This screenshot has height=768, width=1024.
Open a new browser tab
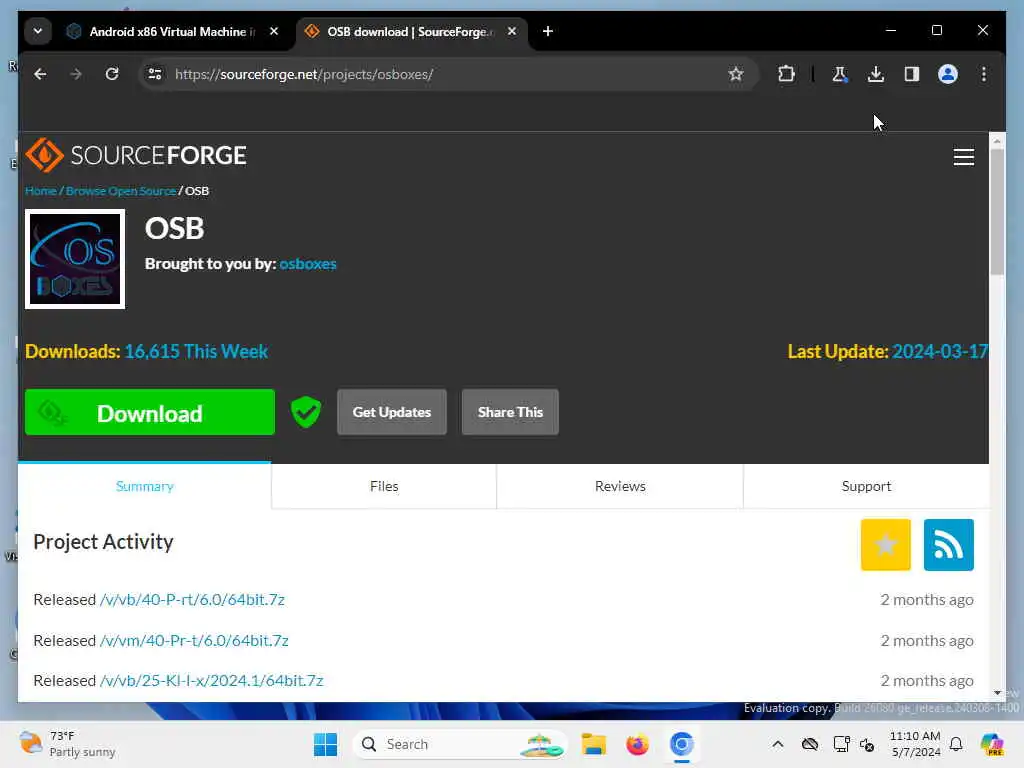[548, 31]
